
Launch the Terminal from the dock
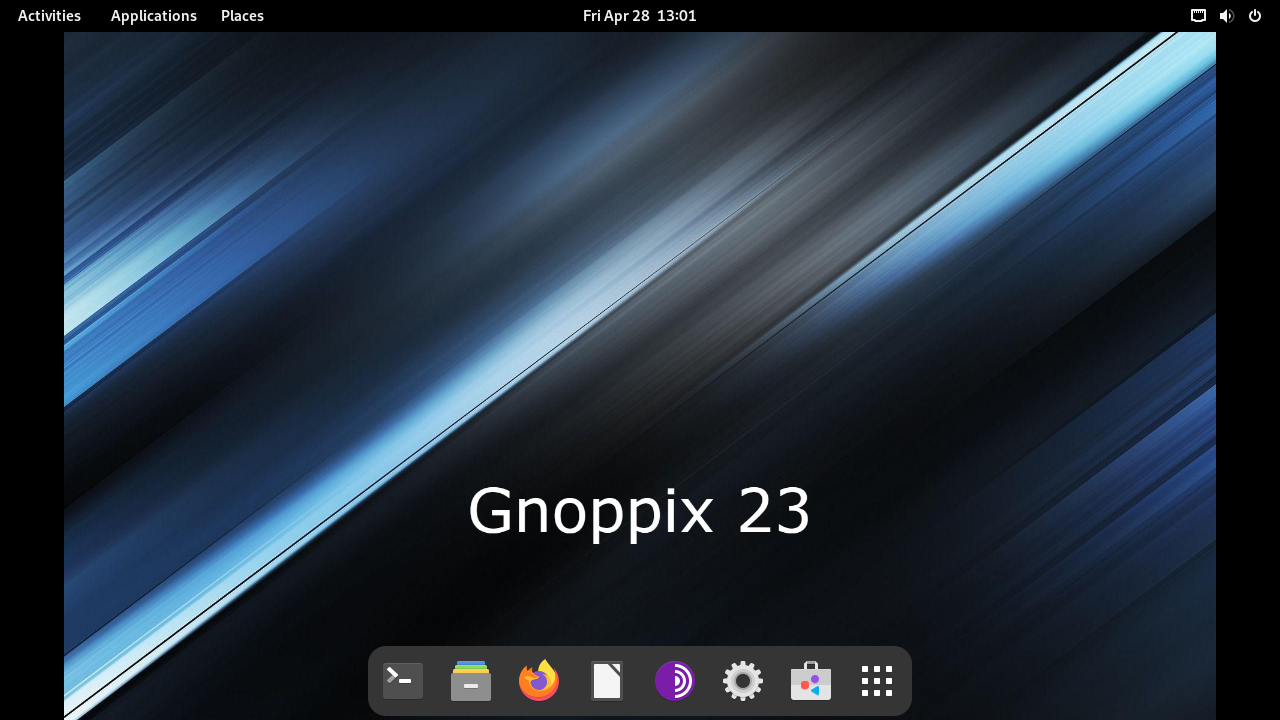[x=403, y=681]
